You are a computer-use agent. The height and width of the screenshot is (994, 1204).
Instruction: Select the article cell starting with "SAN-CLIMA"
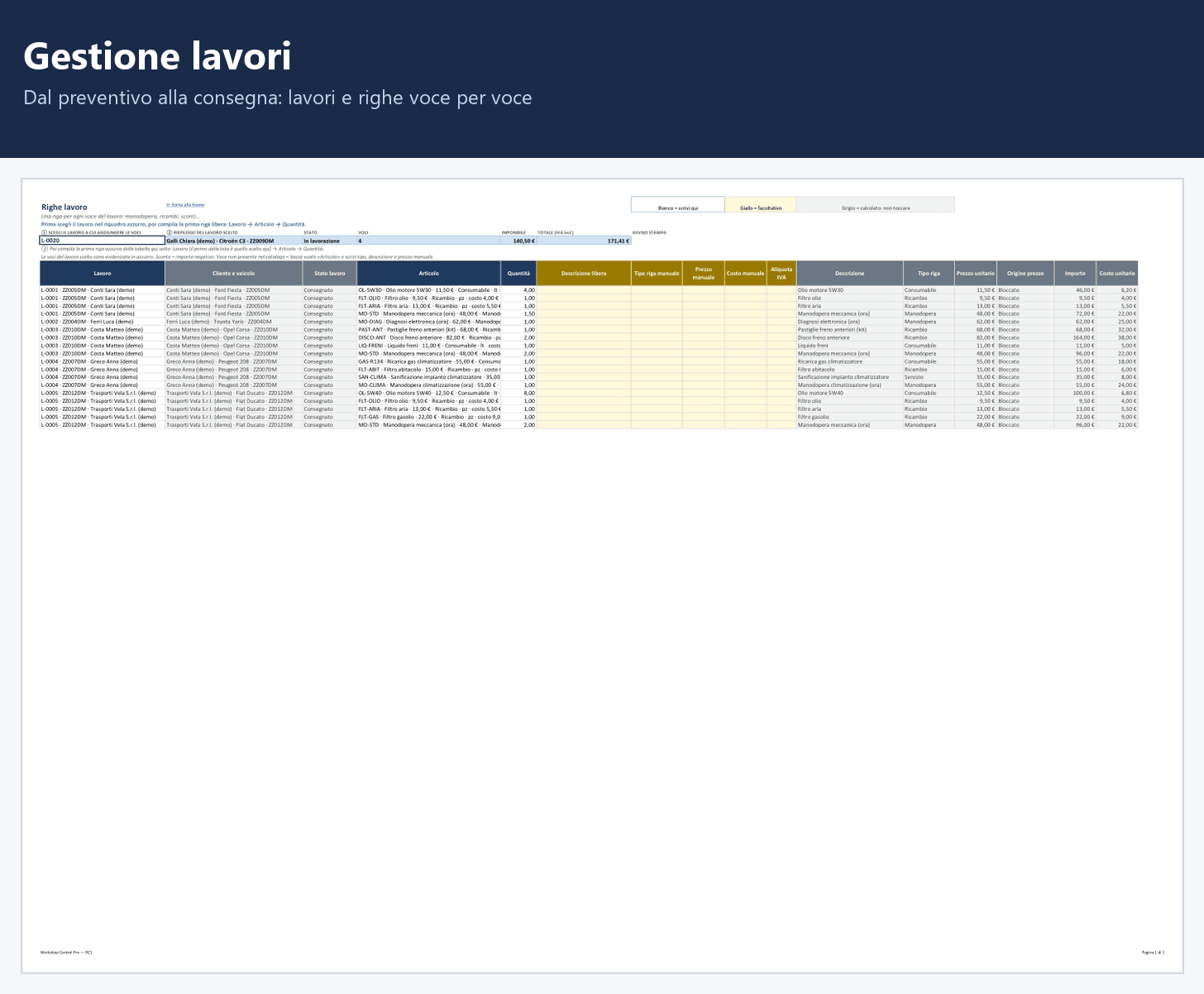[429, 377]
